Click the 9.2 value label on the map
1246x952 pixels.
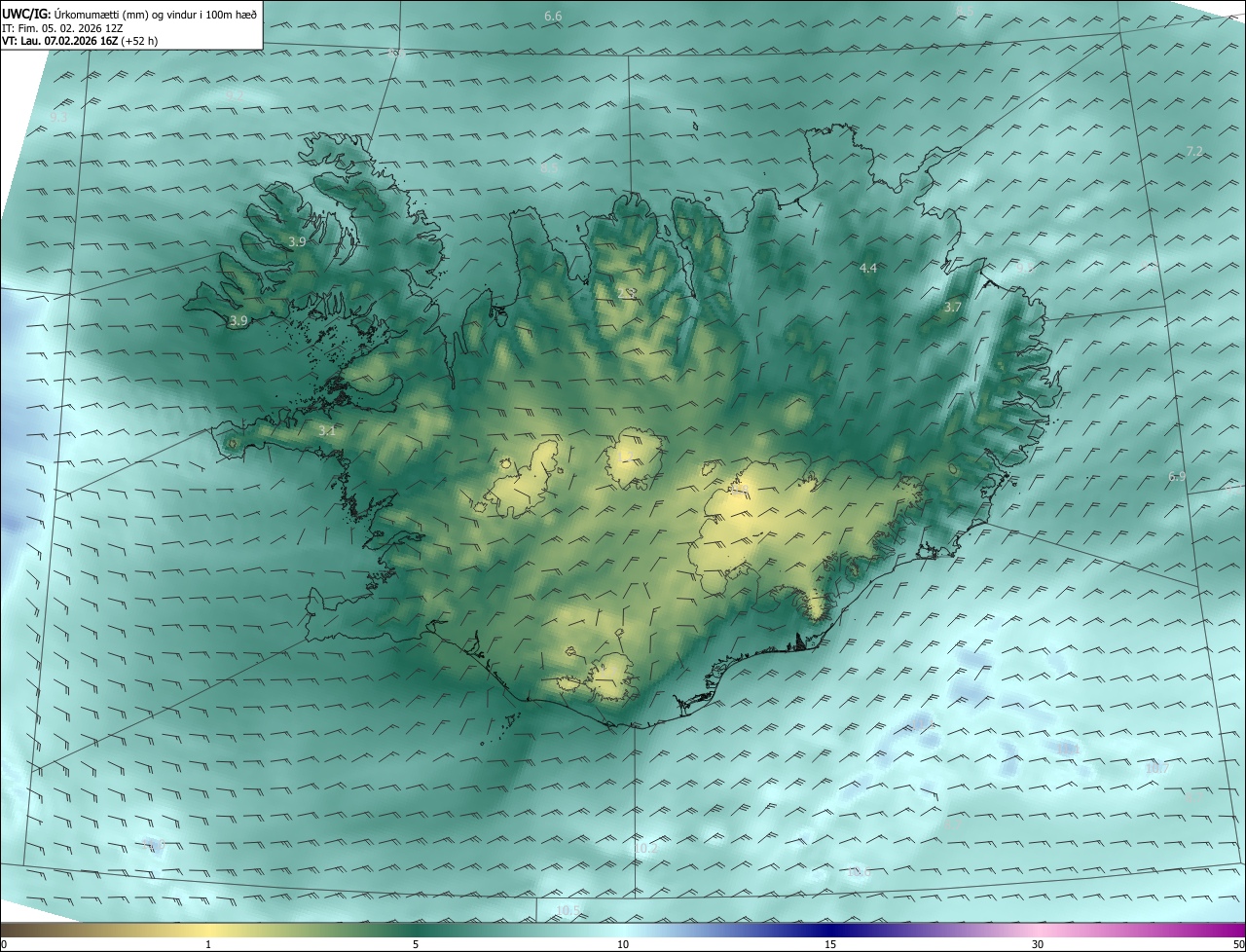tap(235, 94)
